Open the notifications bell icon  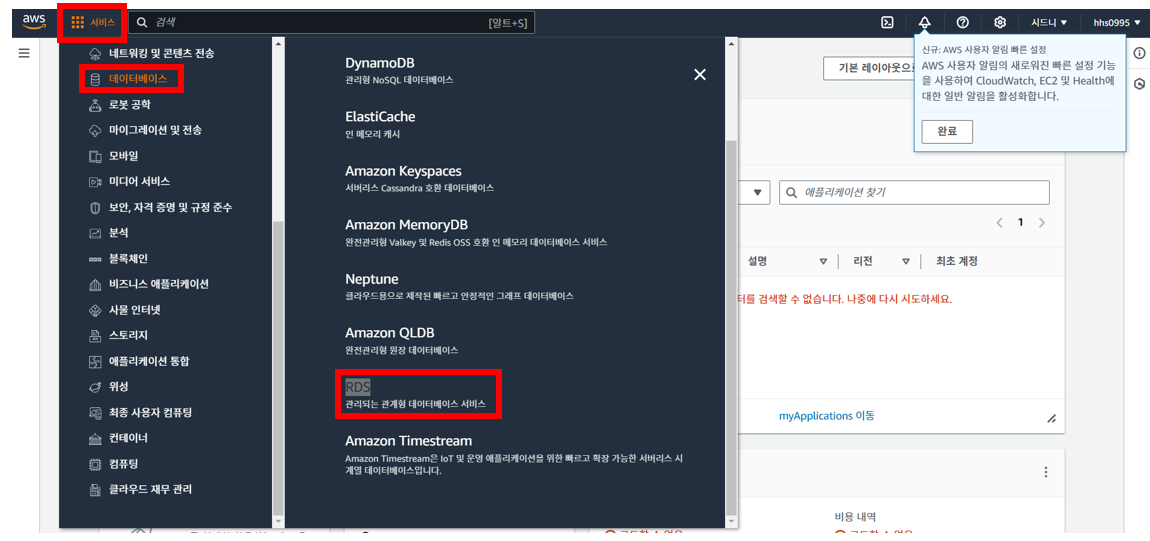point(924,23)
